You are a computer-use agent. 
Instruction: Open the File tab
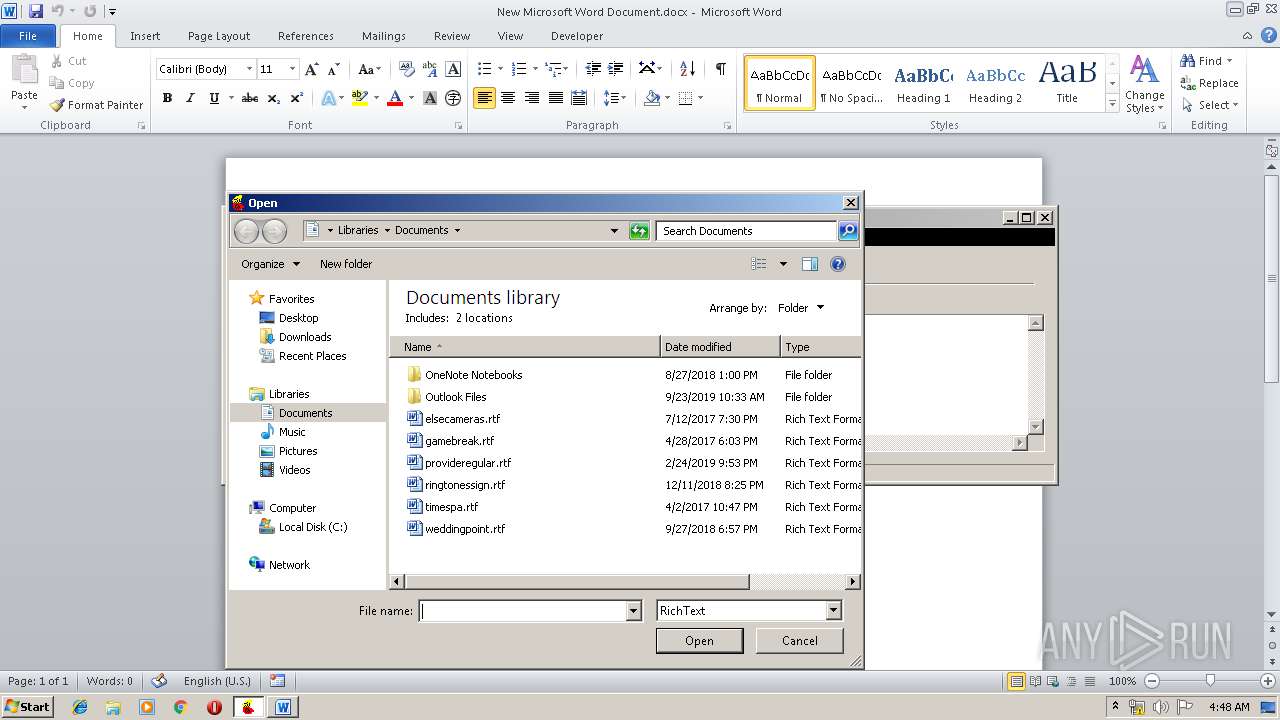(x=28, y=36)
